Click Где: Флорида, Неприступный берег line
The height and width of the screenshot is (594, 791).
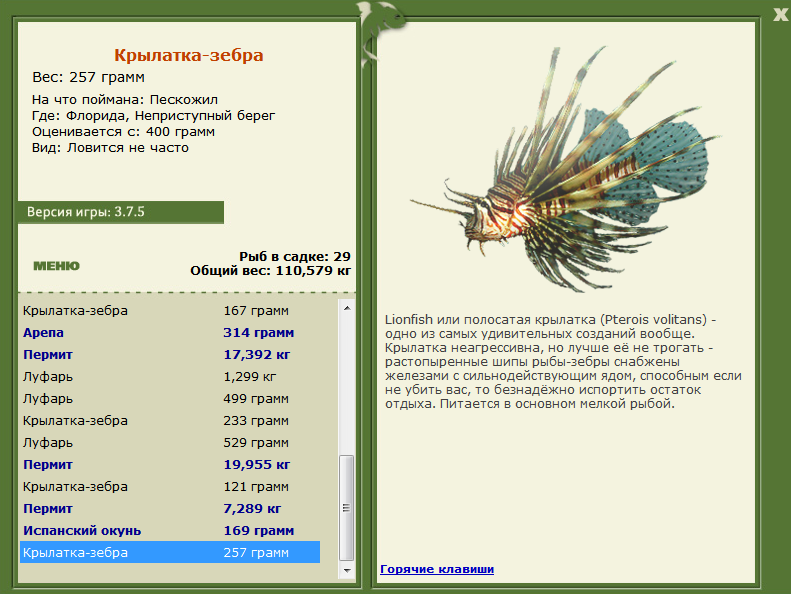153,116
